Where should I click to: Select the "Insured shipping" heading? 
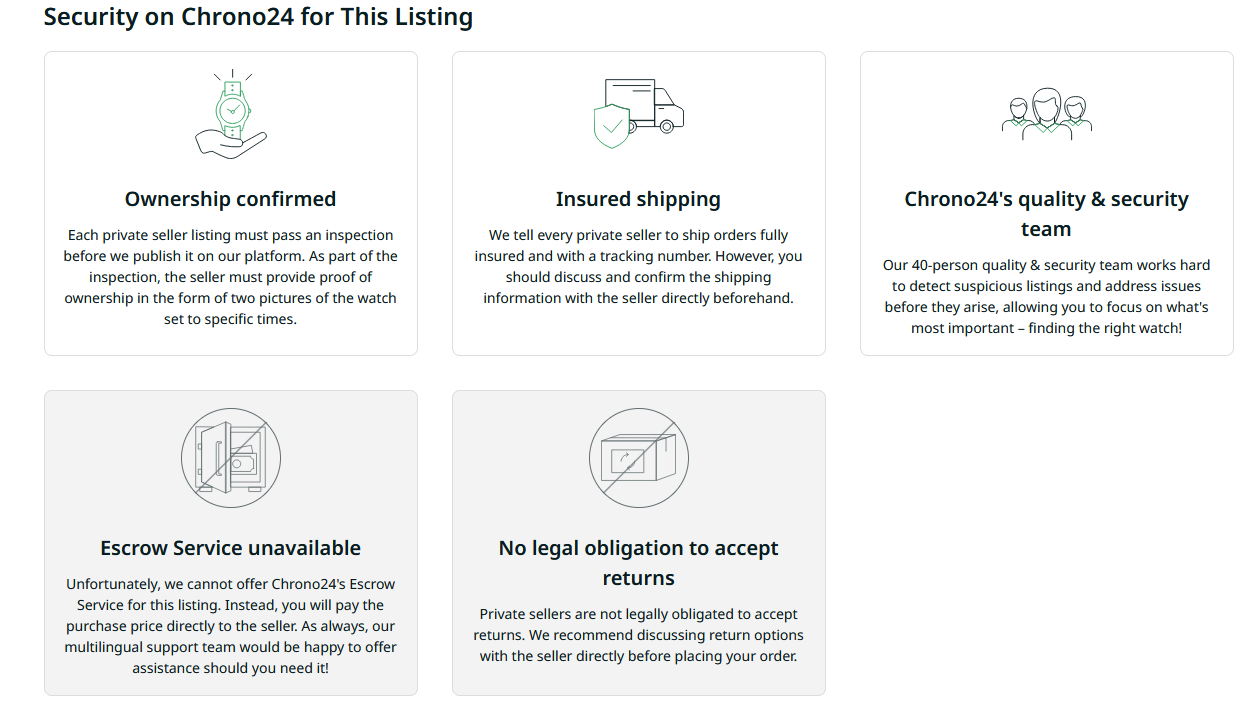[x=638, y=199]
